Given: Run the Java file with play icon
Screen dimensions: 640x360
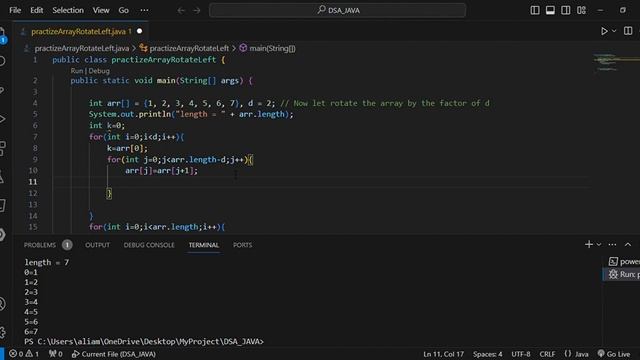Looking at the screenshot, I should click(x=604, y=31).
